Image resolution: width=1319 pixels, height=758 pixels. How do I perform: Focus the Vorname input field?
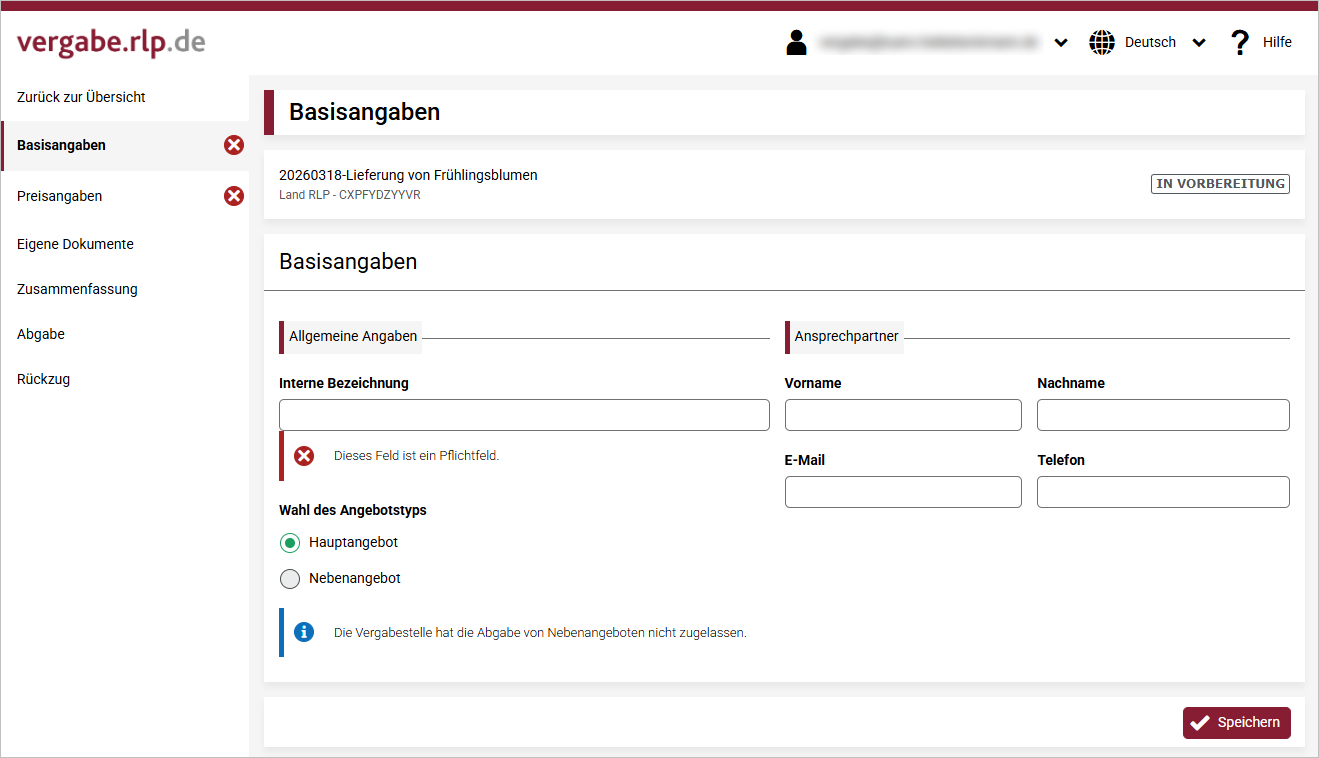click(x=903, y=415)
